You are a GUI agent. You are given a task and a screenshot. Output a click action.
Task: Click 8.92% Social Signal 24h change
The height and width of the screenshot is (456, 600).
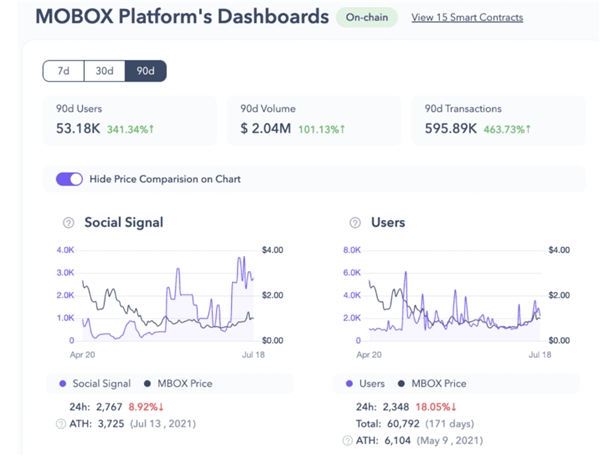(x=146, y=407)
